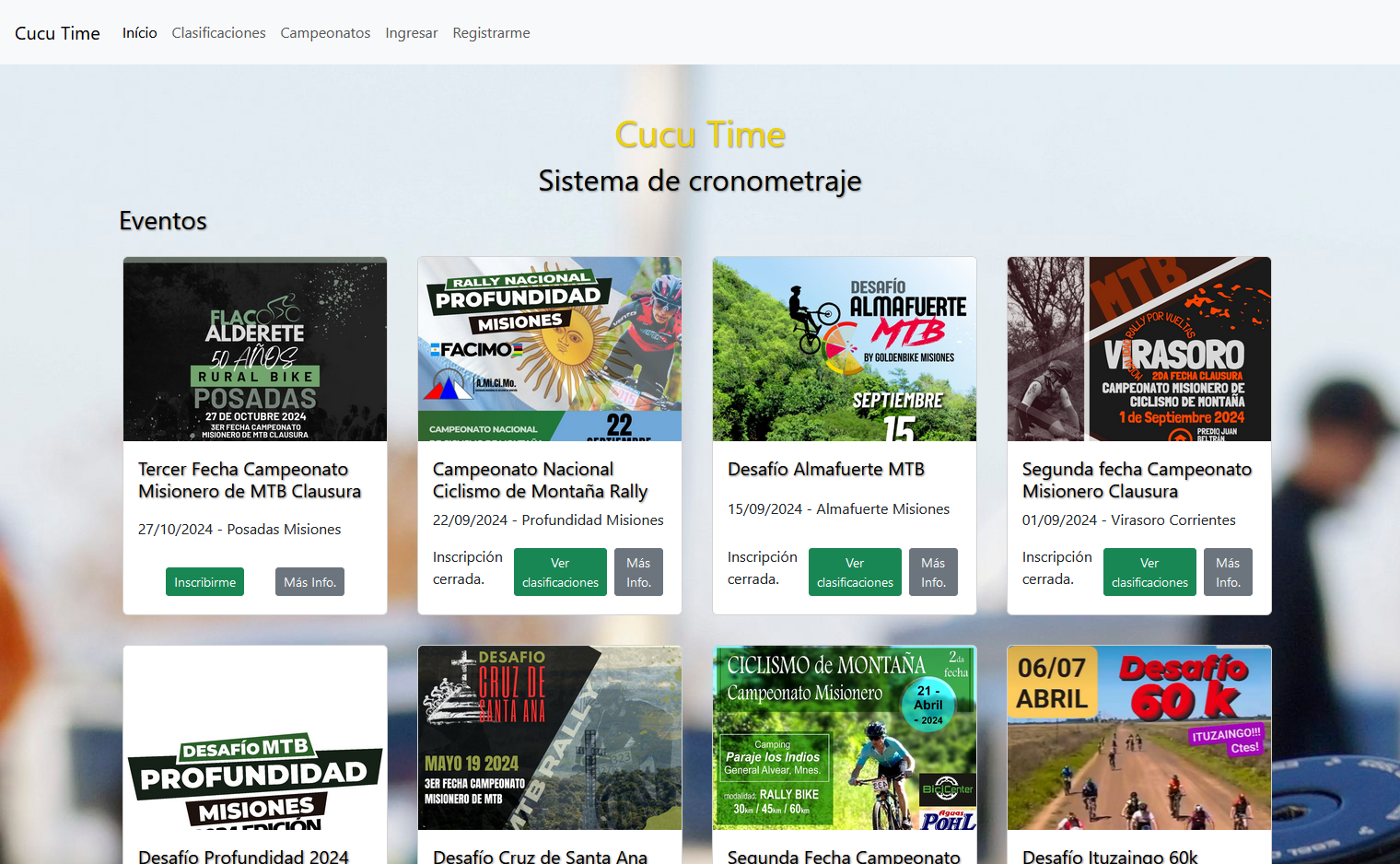1400x864 pixels.
Task: Click title Tercer Fecha Campeonato Misionero
Action: pos(250,480)
